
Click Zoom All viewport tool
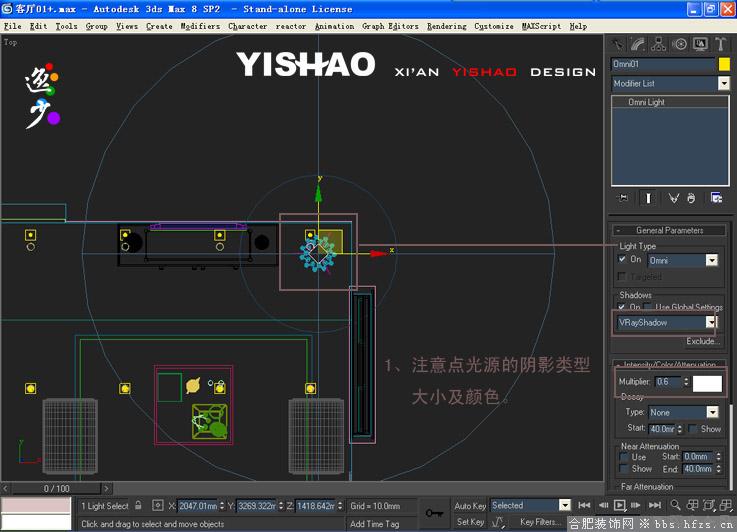[x=692, y=505]
